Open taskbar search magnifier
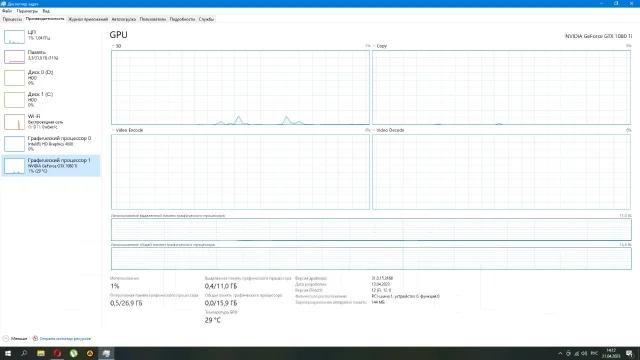The width and height of the screenshot is (640, 360). 24,353
